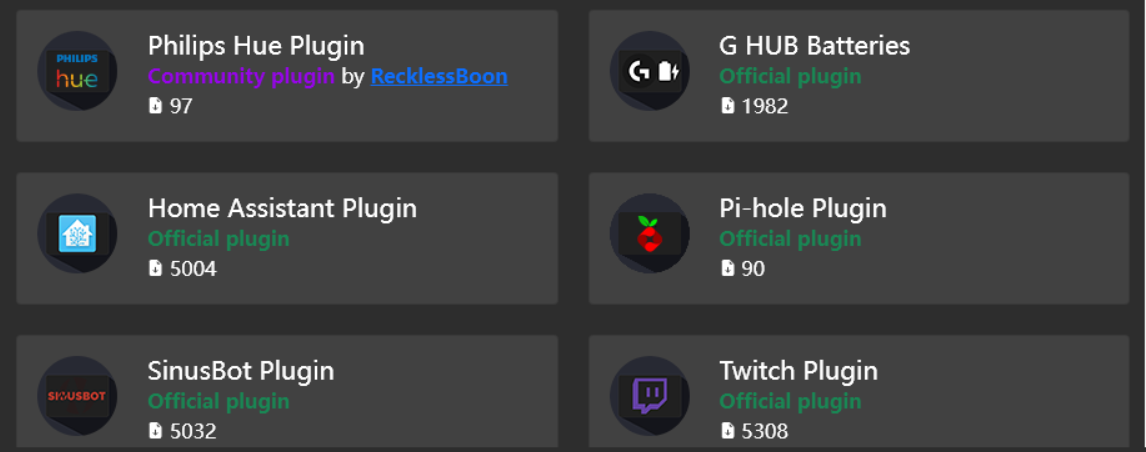Click the purple Community plugin label

point(241,76)
